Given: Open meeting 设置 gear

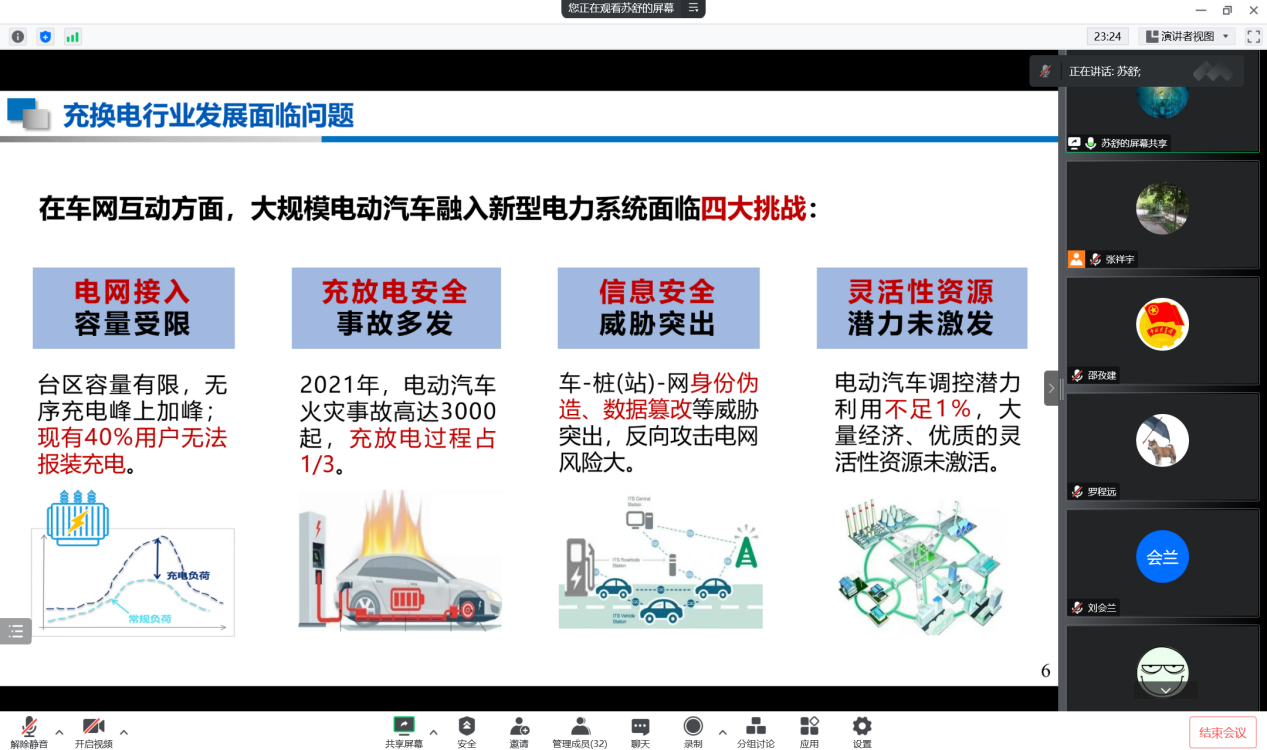Looking at the screenshot, I should pyautogui.click(x=862, y=732).
